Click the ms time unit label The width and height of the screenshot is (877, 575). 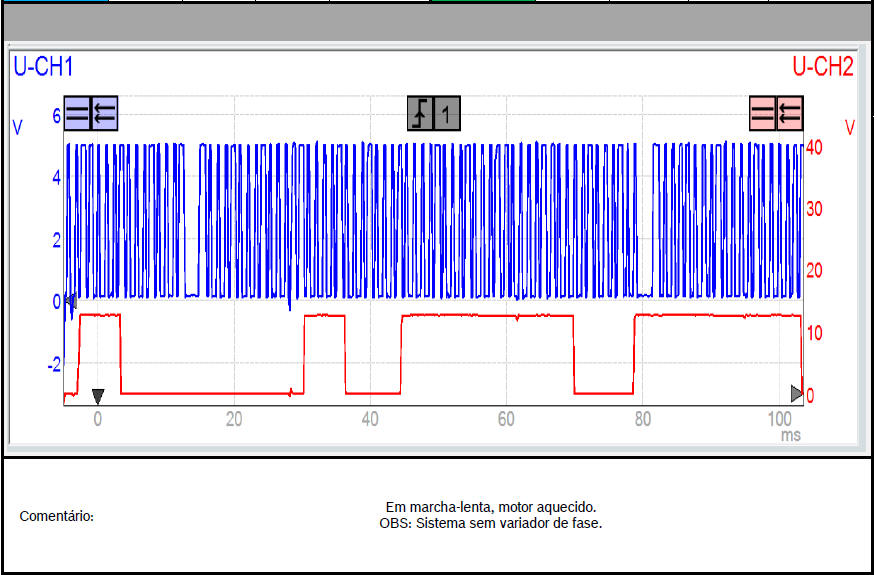791,436
